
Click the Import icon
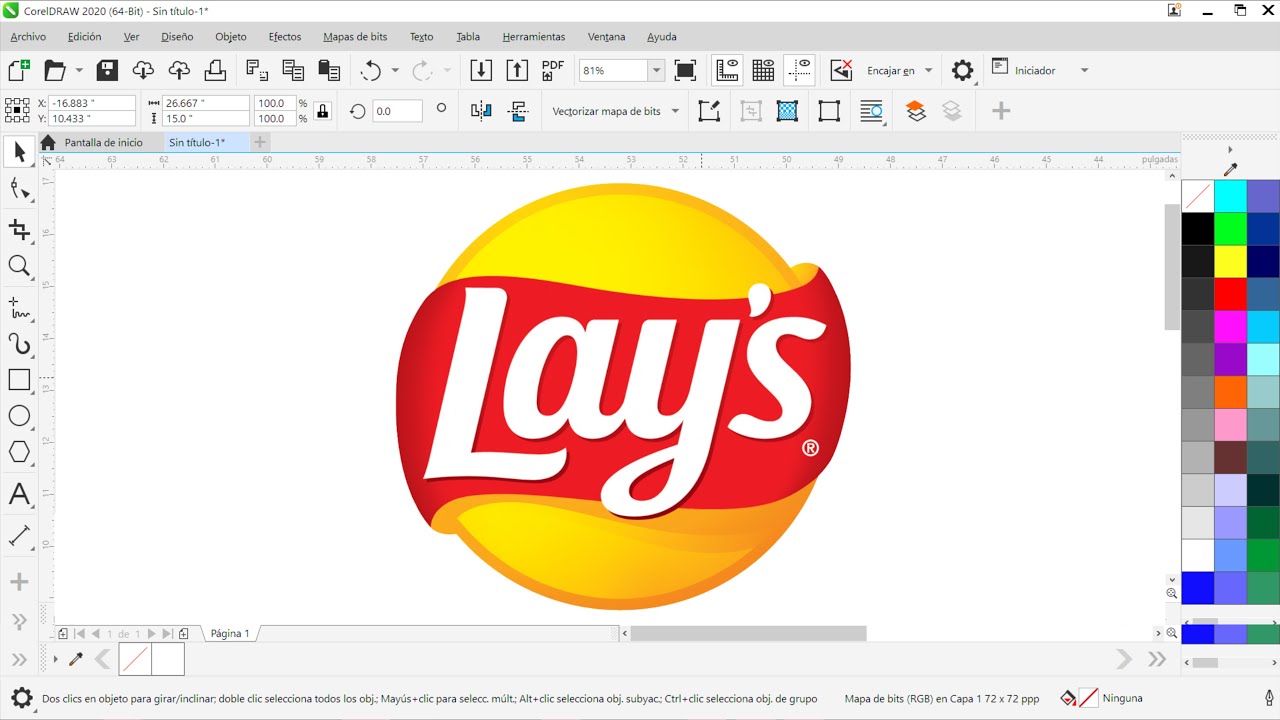481,70
